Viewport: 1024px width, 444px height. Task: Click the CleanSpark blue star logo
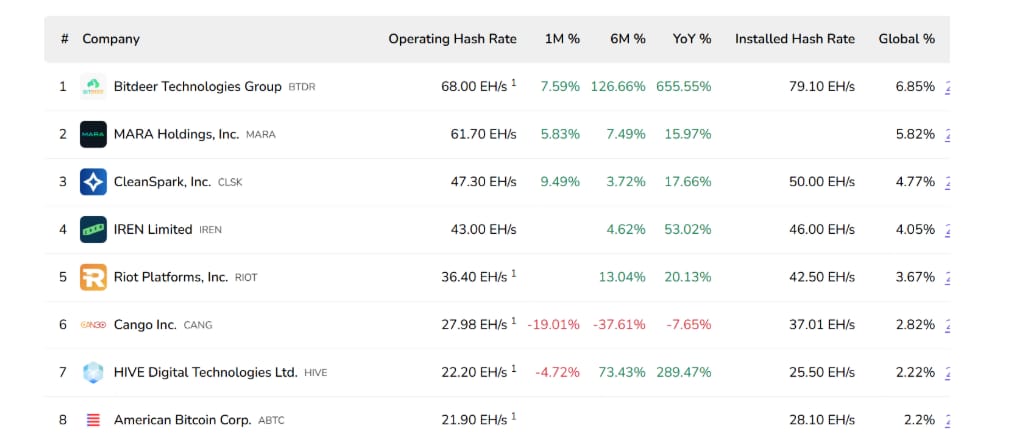(x=93, y=182)
